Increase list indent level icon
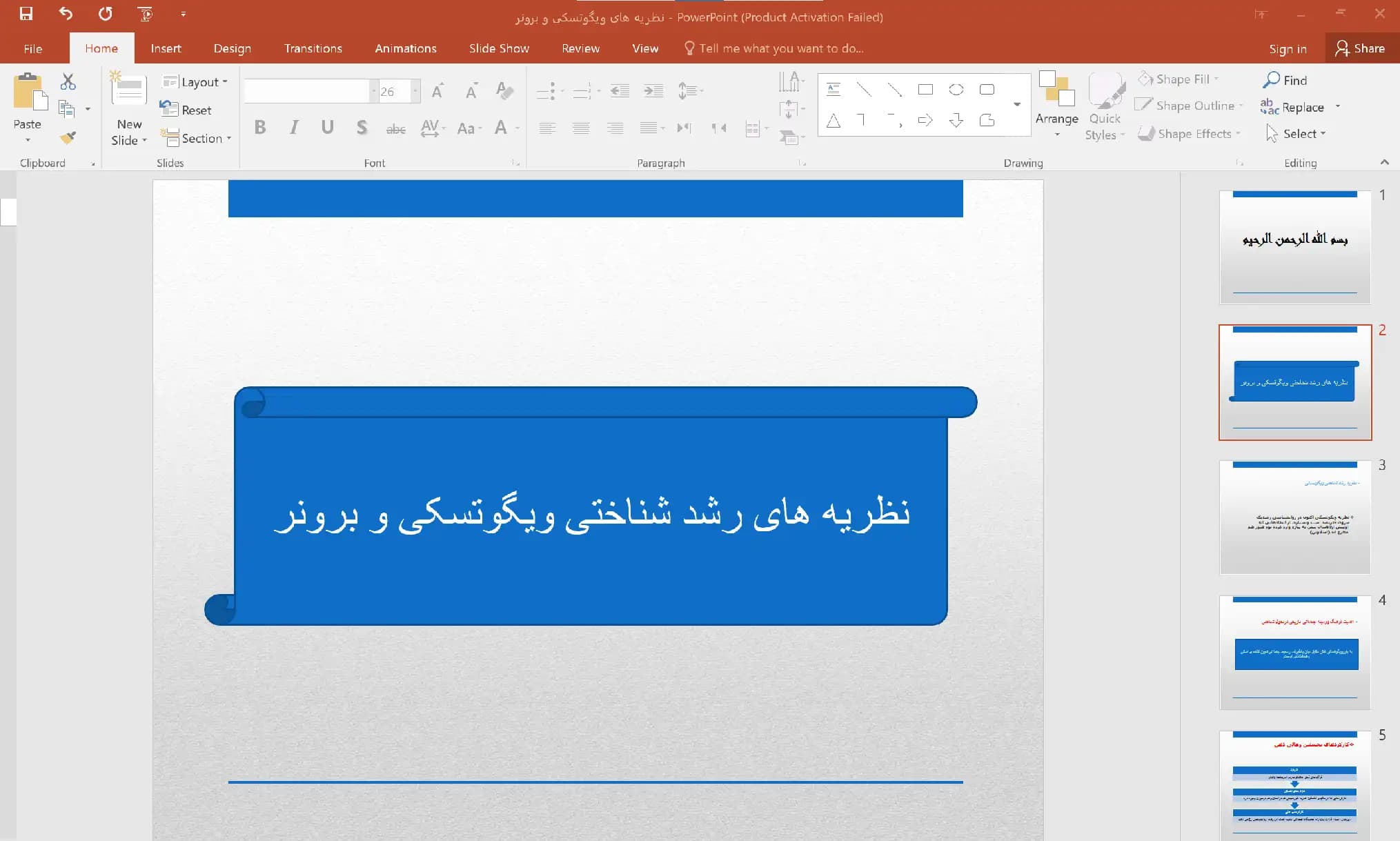 click(x=653, y=90)
